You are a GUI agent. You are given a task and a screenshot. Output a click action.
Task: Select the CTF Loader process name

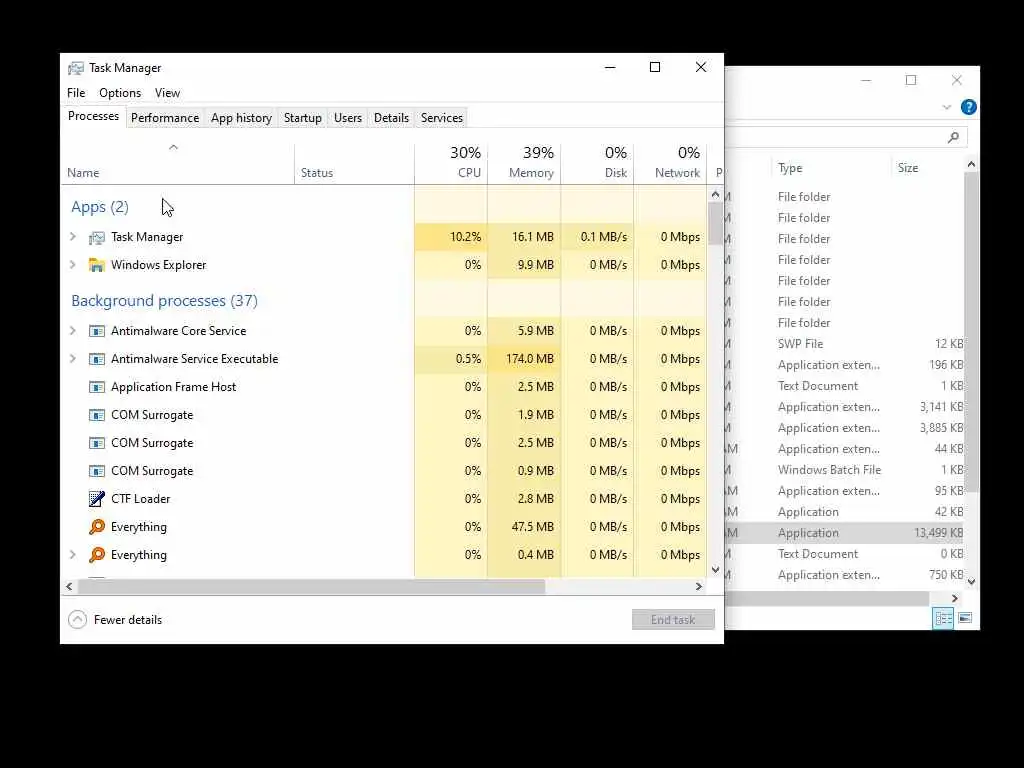[140, 499]
